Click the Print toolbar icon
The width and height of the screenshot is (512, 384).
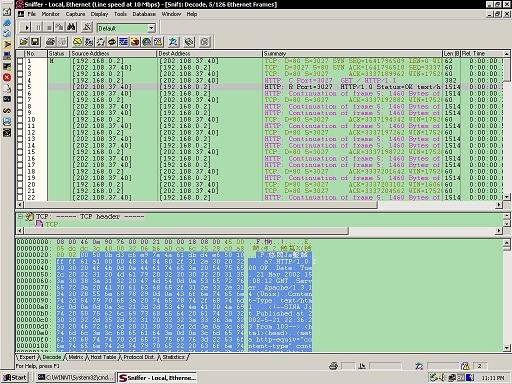pyautogui.click(x=50, y=42)
